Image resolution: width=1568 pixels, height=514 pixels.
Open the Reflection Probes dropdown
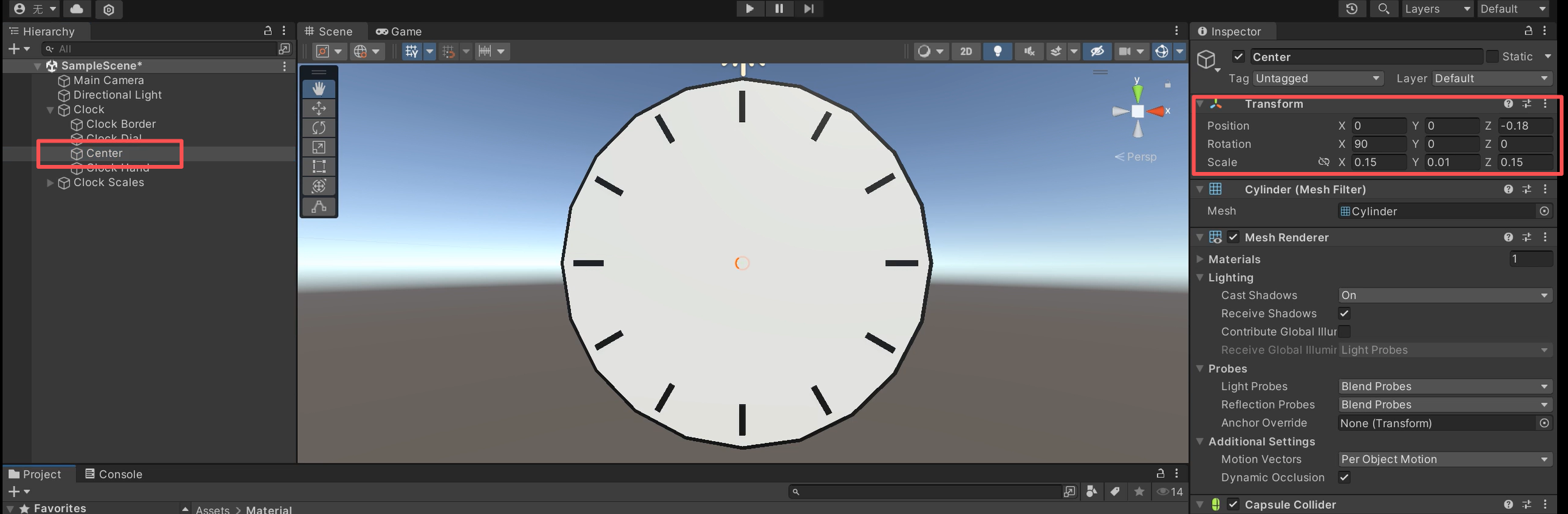pyautogui.click(x=1445, y=405)
